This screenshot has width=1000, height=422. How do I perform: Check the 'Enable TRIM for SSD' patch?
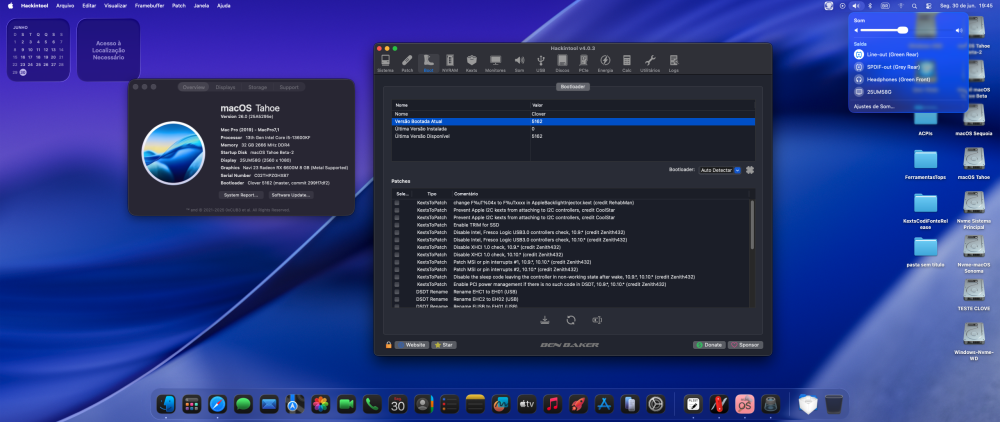[x=397, y=225]
